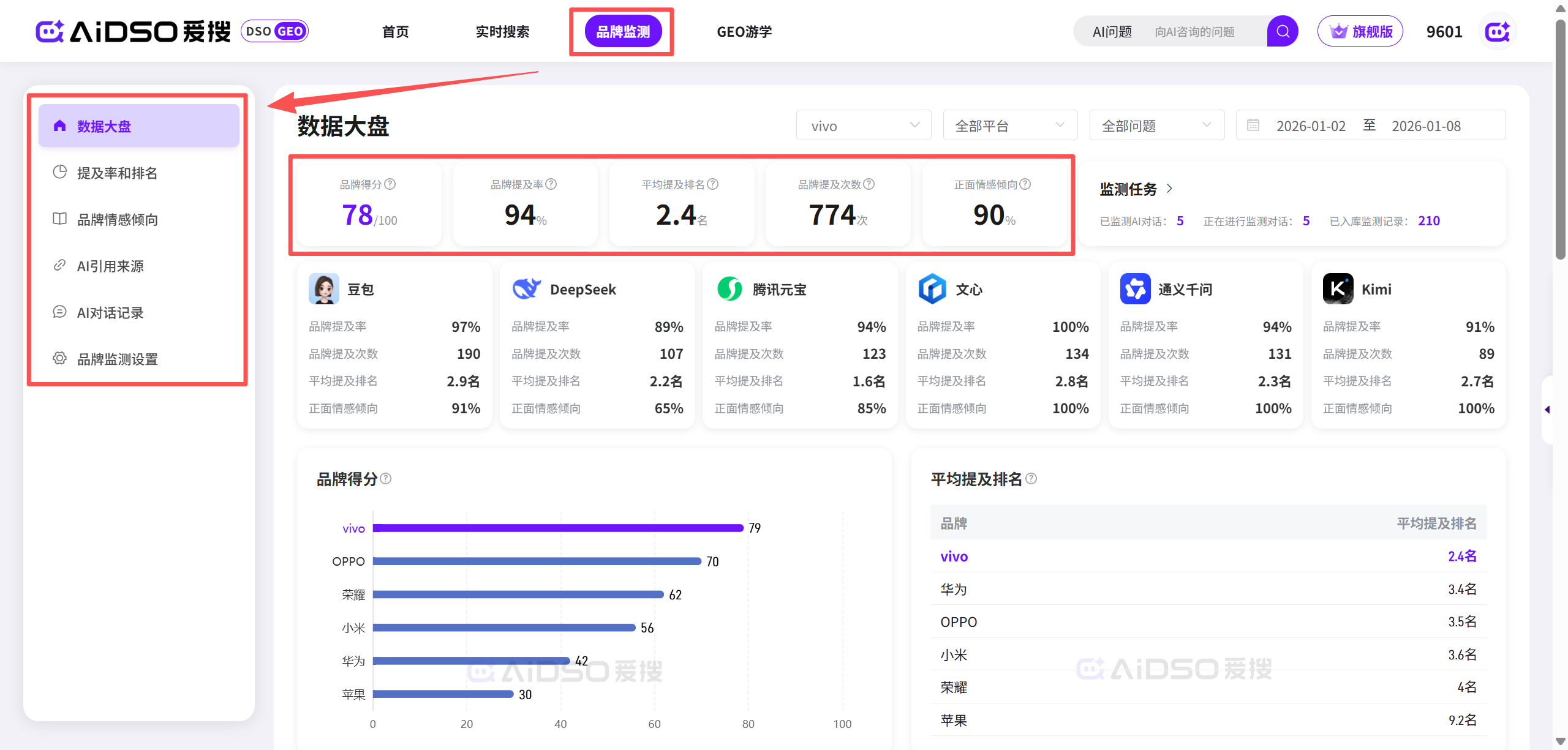Click the help icon beside 品牌得分 metric card
Image resolution: width=1568 pixels, height=750 pixels.
click(x=390, y=184)
